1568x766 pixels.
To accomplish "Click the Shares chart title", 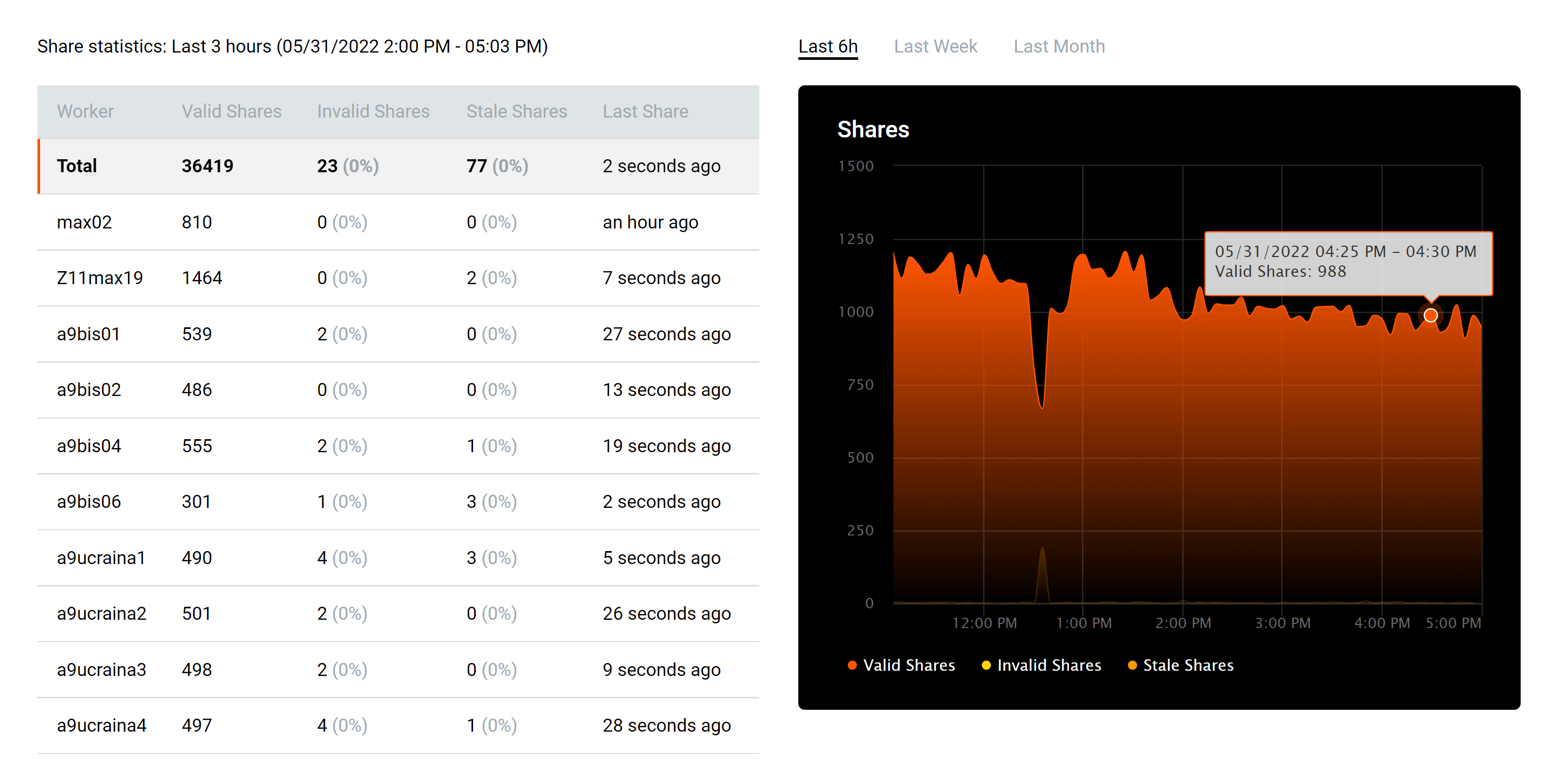I will pyautogui.click(x=873, y=130).
